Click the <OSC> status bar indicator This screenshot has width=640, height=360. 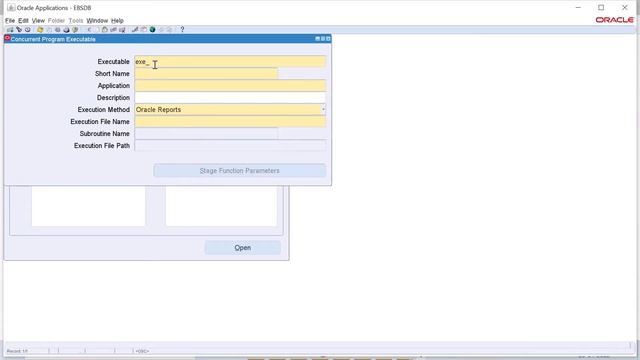pos(142,351)
